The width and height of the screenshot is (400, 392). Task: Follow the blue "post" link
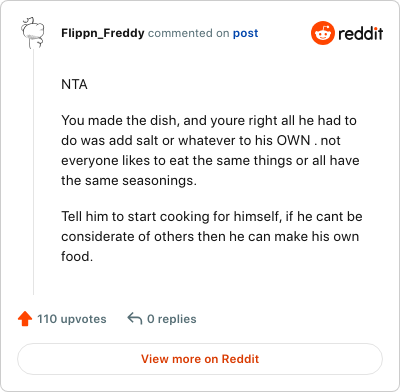(x=245, y=33)
